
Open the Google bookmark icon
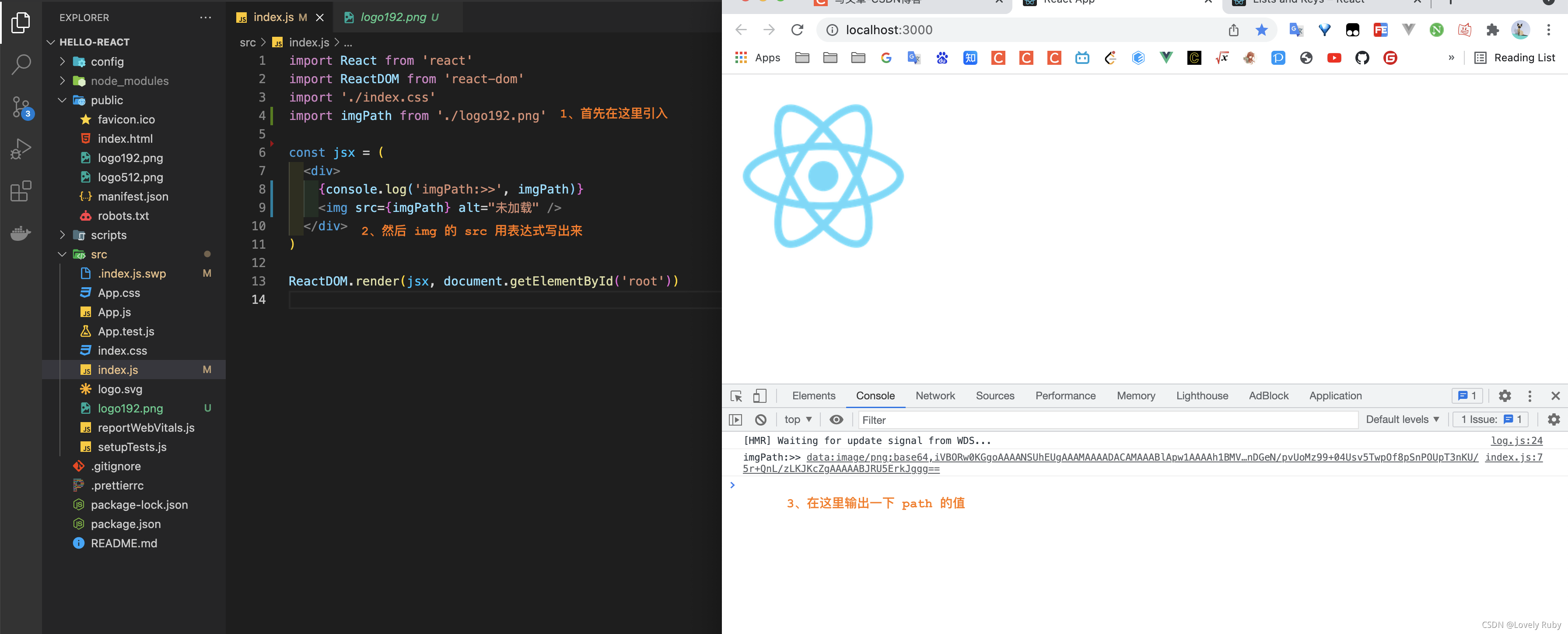(x=886, y=58)
